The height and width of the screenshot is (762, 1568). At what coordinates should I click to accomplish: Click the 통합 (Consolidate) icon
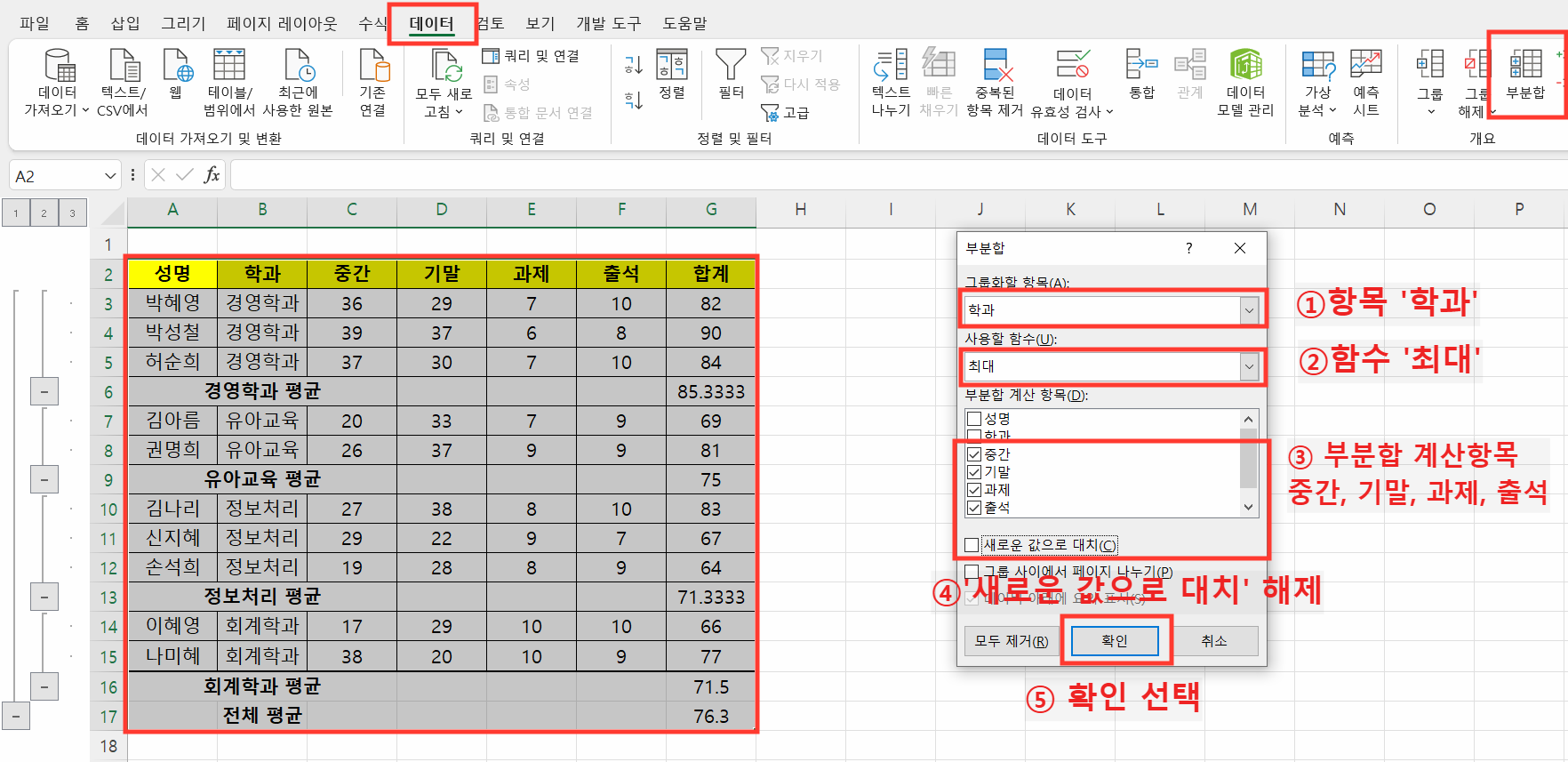pos(1141,66)
